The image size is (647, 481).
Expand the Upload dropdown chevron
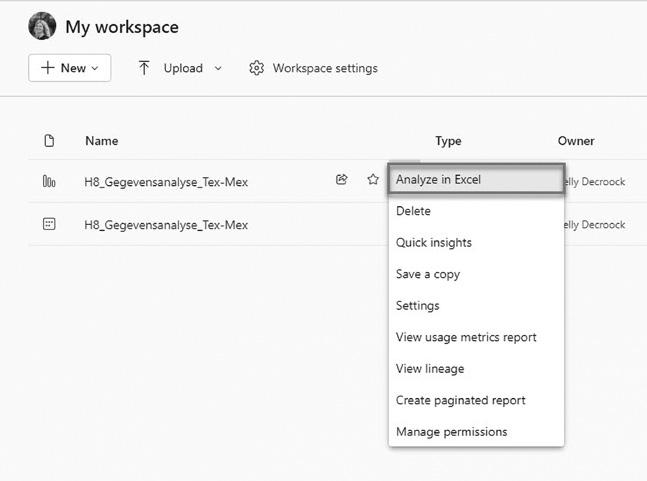pos(218,68)
